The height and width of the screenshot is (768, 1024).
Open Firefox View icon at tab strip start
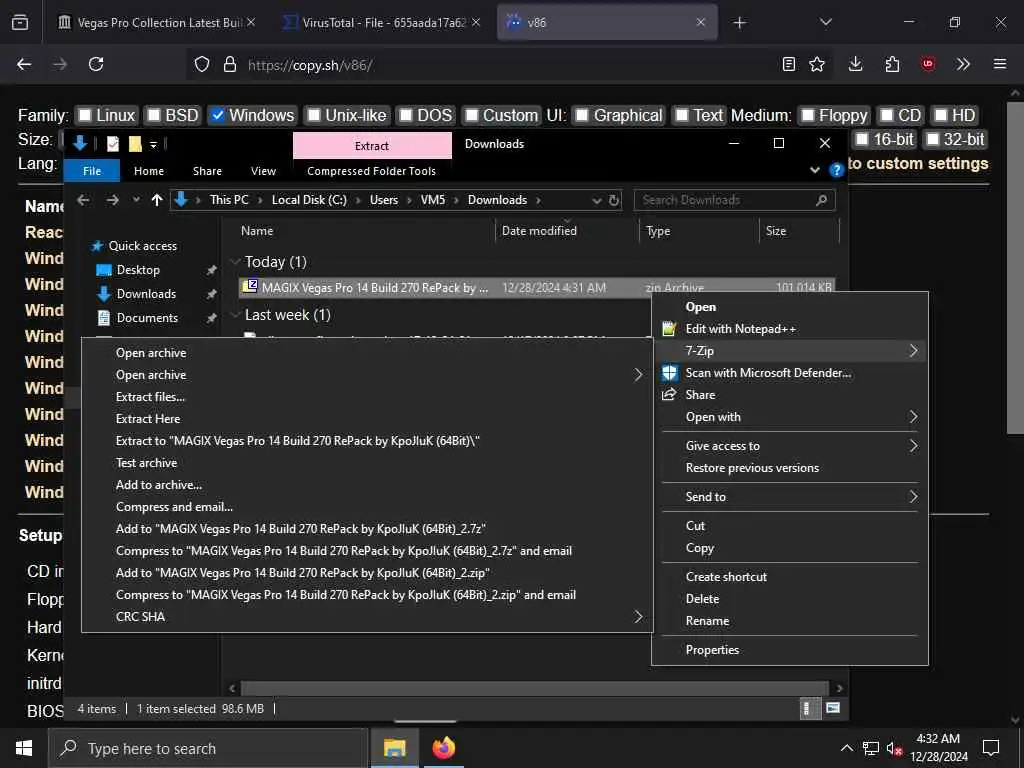20,22
